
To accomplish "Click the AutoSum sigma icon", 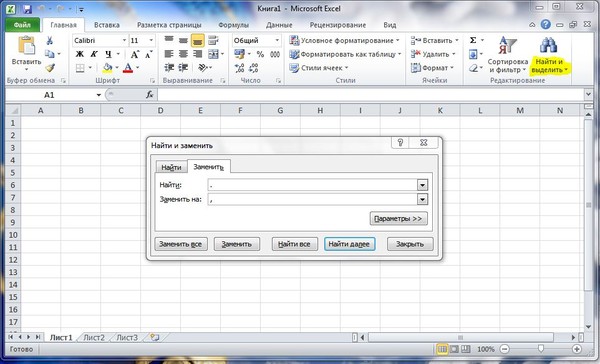I will click(473, 40).
